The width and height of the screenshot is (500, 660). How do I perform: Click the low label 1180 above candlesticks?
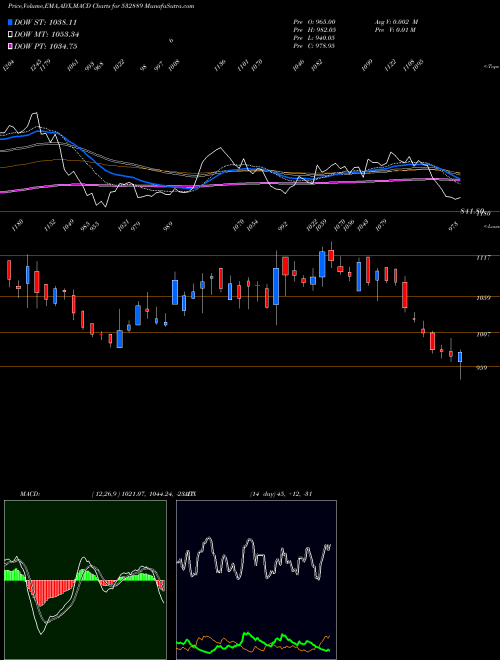18,225
